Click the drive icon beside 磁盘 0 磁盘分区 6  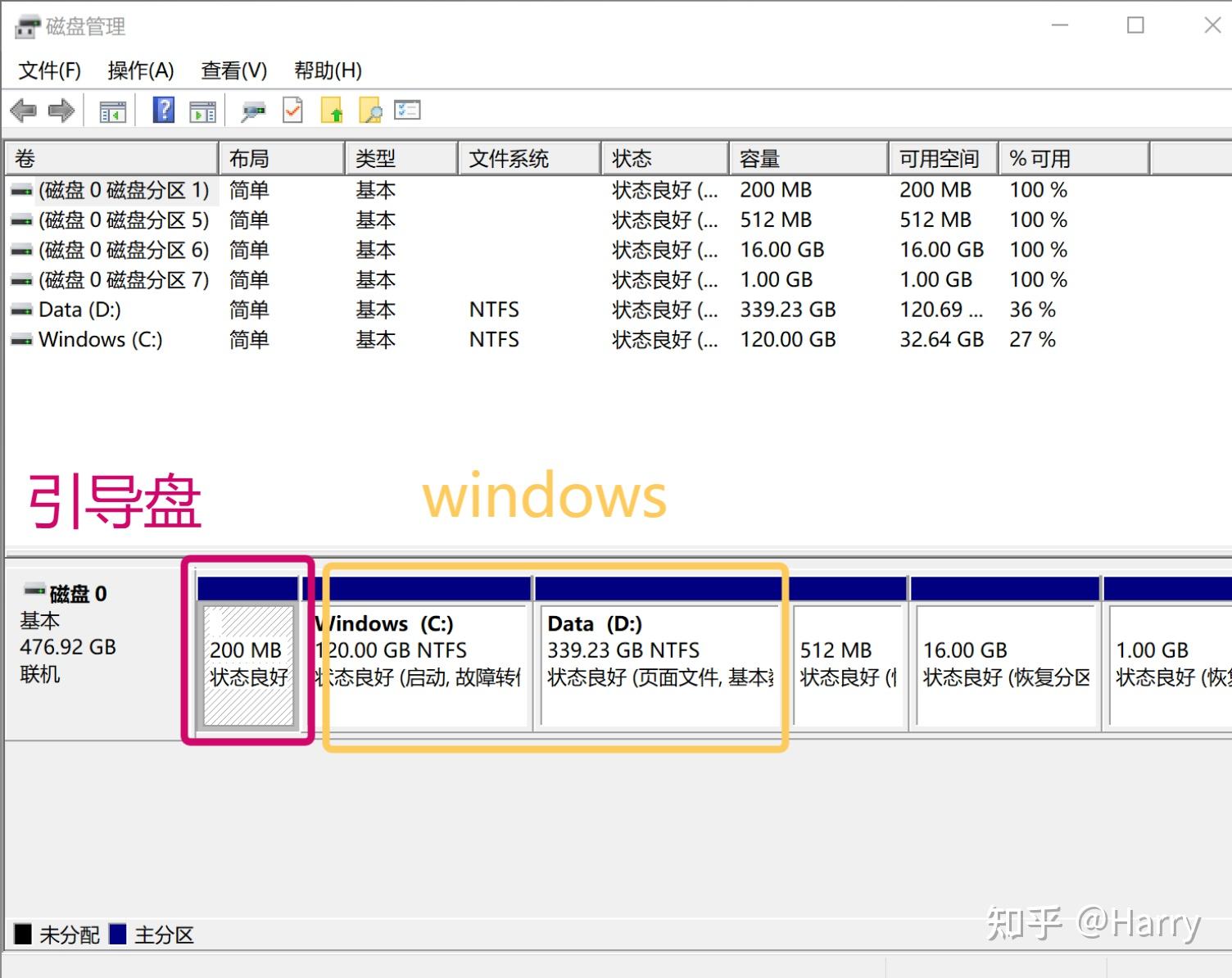[x=22, y=251]
